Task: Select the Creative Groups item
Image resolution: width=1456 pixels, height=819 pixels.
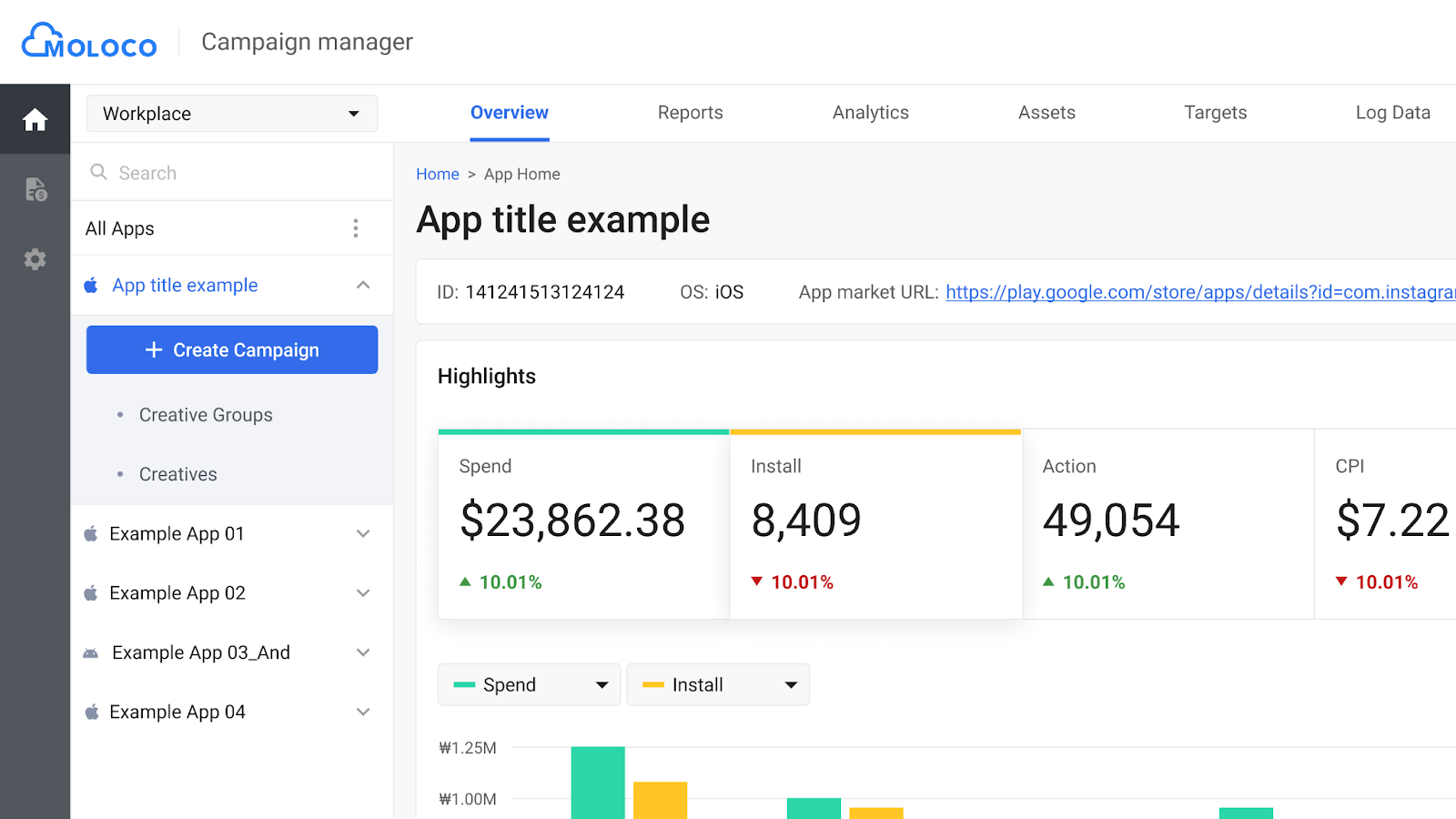Action: click(206, 415)
